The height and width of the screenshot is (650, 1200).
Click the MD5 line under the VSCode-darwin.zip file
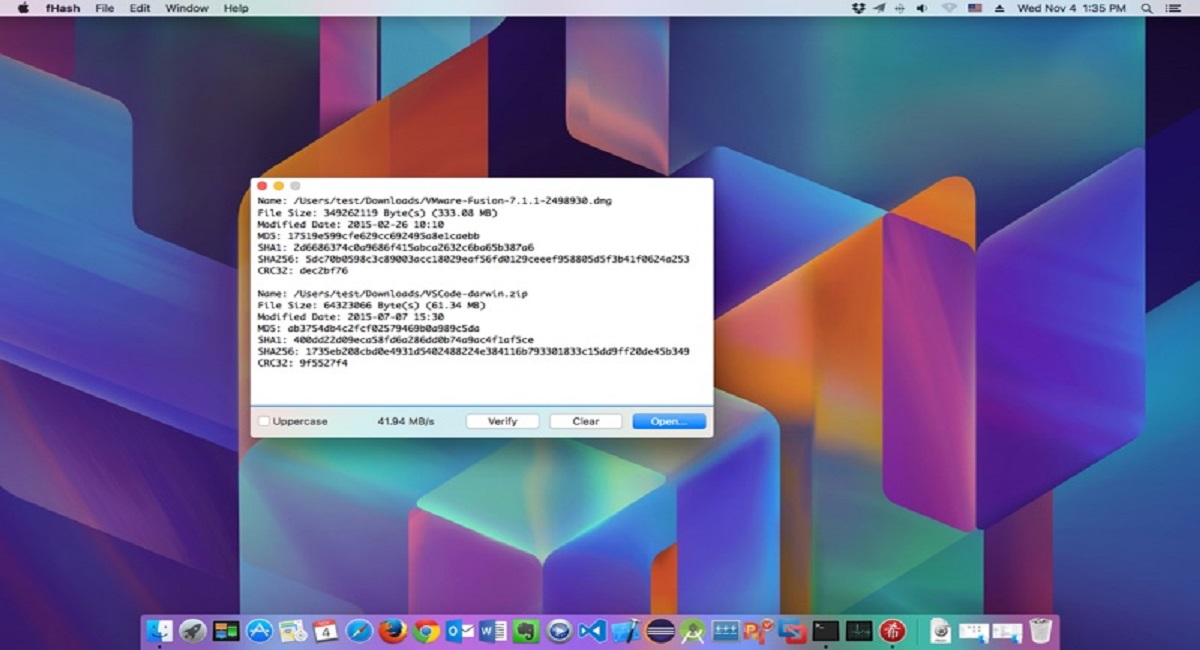[x=368, y=328]
